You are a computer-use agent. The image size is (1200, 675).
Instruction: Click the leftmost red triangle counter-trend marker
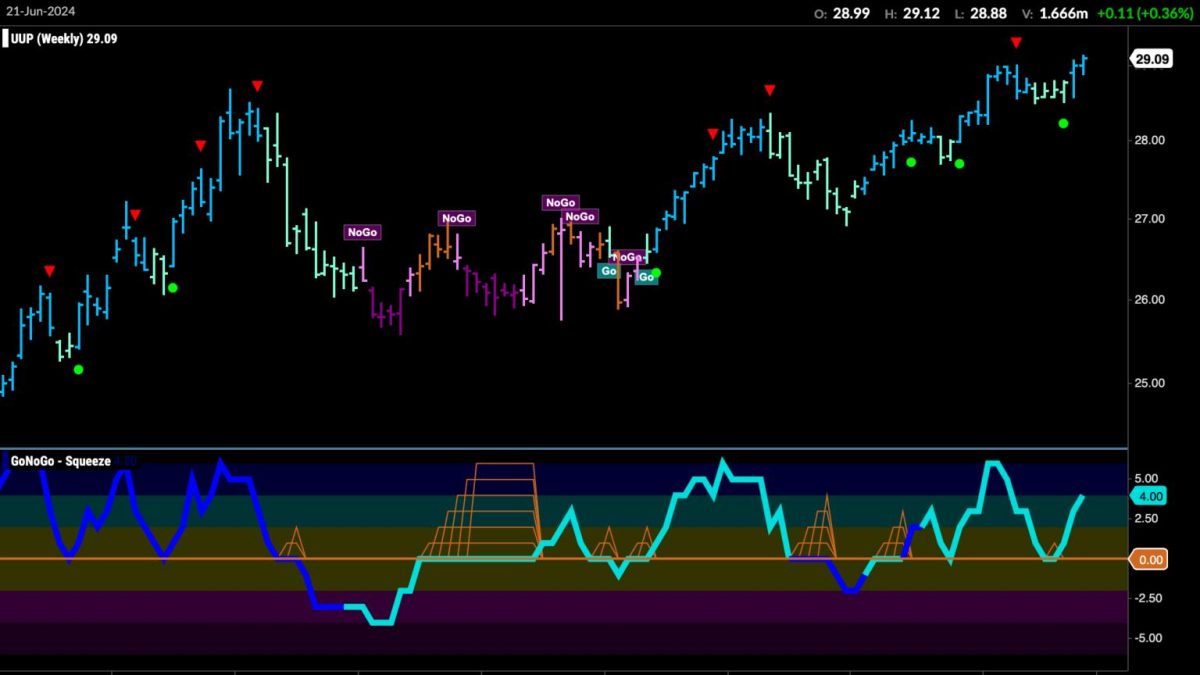49,271
